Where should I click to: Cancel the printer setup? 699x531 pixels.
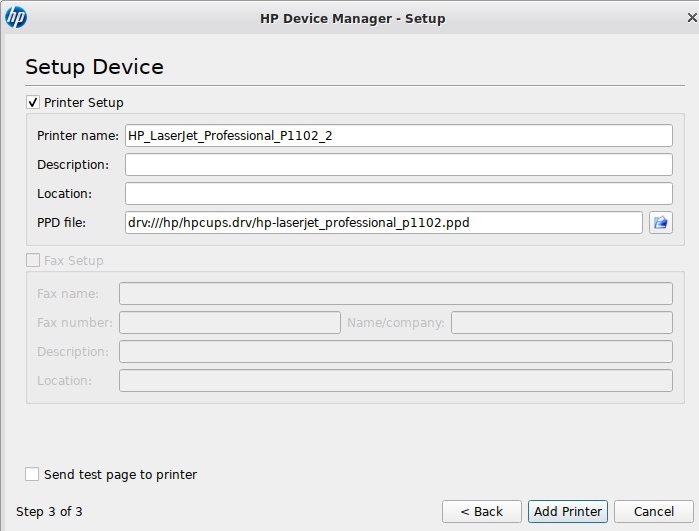654,511
